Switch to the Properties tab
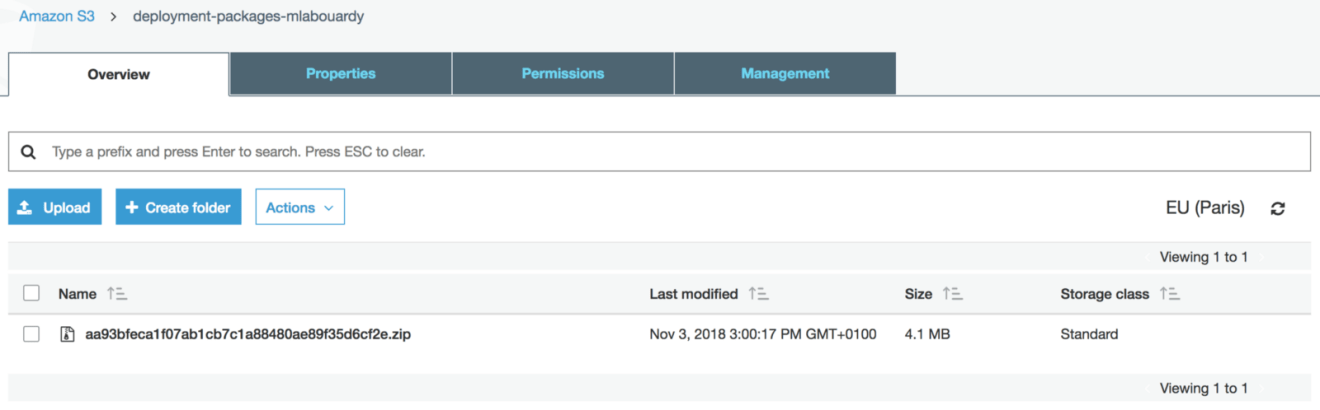This screenshot has height=410, width=1320. (341, 74)
